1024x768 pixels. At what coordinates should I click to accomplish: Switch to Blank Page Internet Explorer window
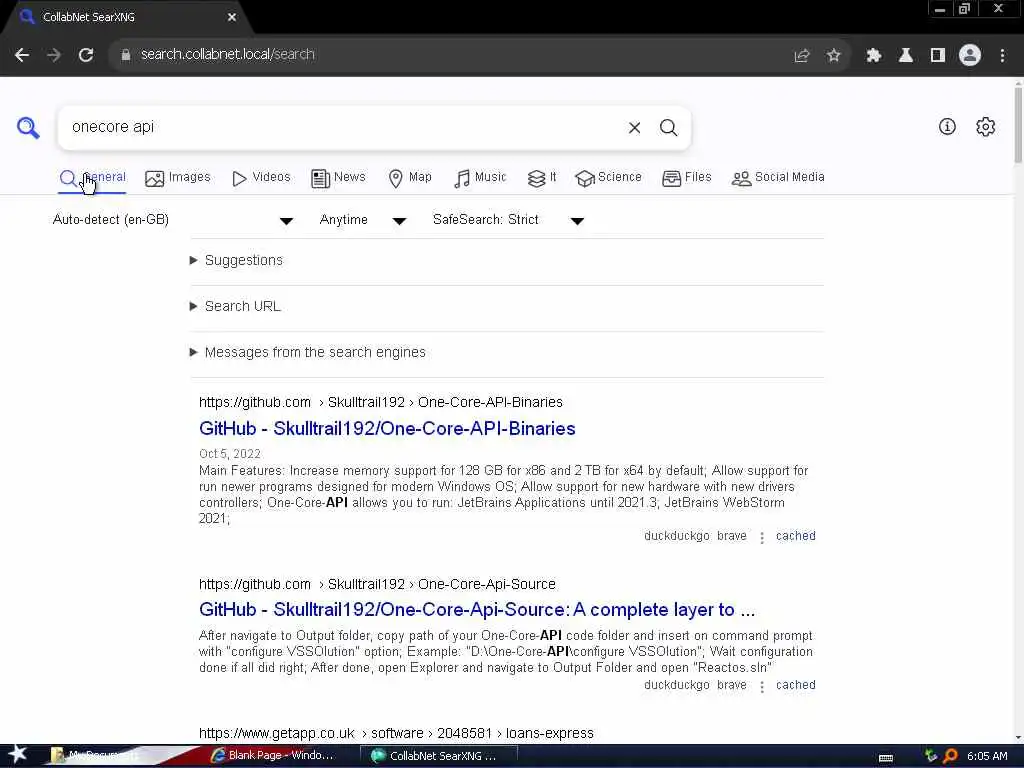tap(272, 756)
